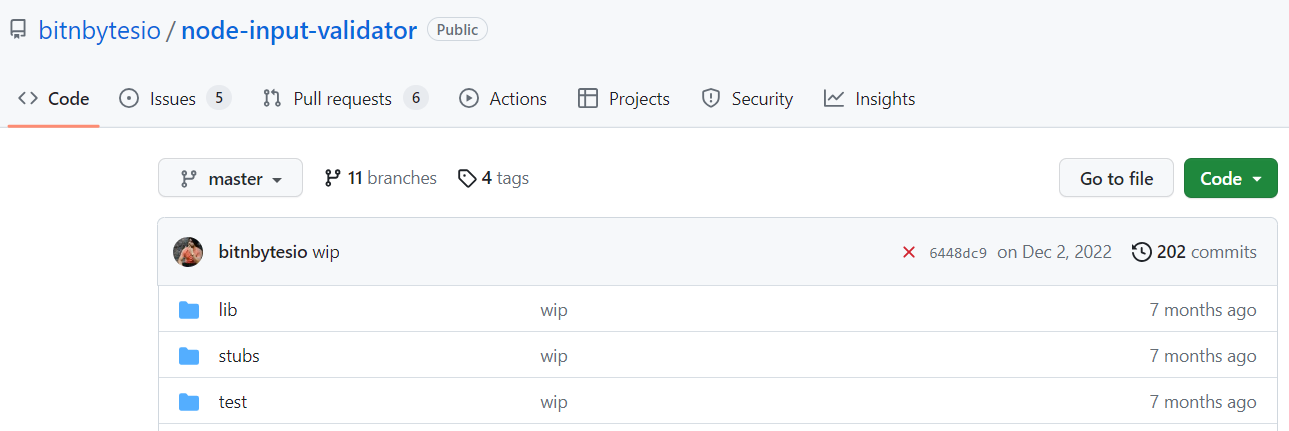
Task: Open bitnbytesio author link in commit bar
Action: (x=263, y=252)
